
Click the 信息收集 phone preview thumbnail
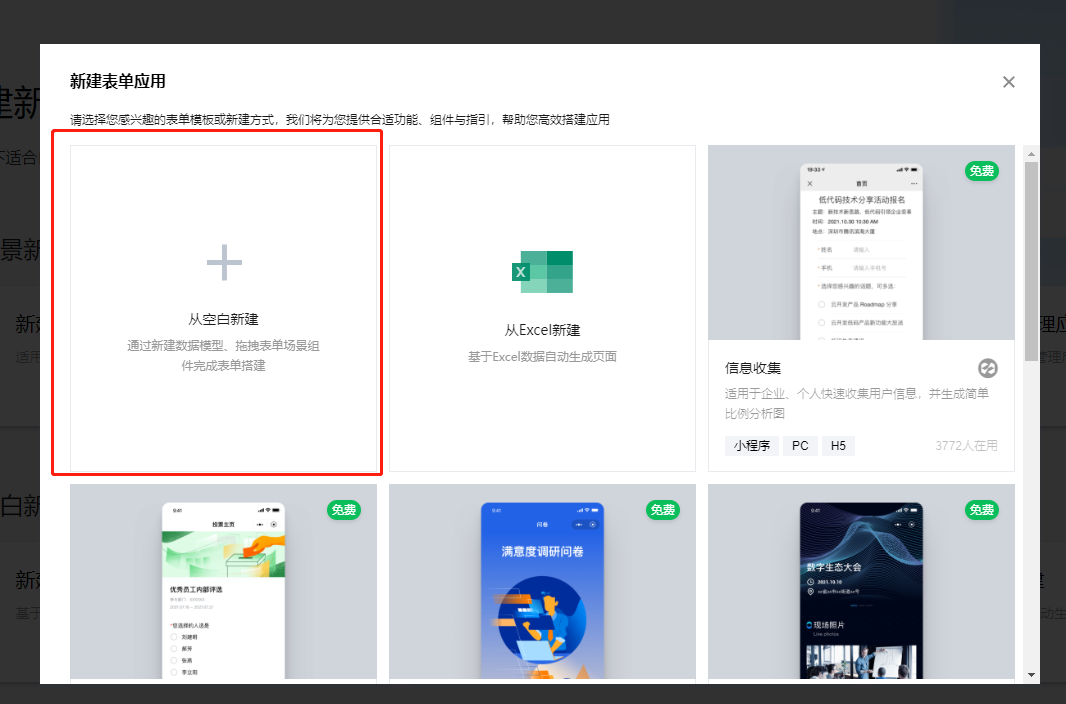[861, 243]
